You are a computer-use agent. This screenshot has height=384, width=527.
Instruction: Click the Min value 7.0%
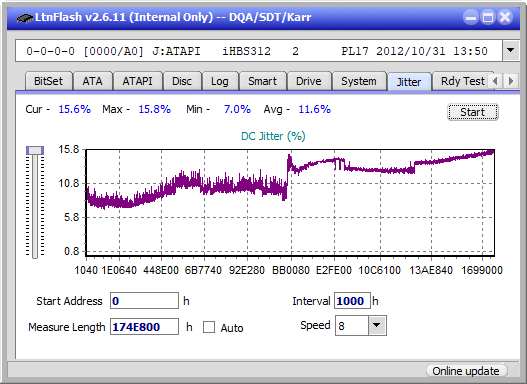point(237,109)
